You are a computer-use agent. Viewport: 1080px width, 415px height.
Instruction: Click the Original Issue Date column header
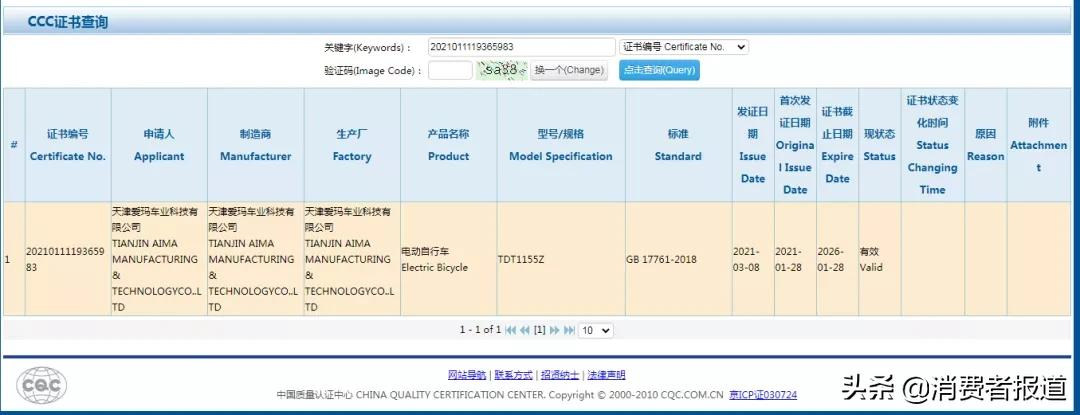point(795,145)
